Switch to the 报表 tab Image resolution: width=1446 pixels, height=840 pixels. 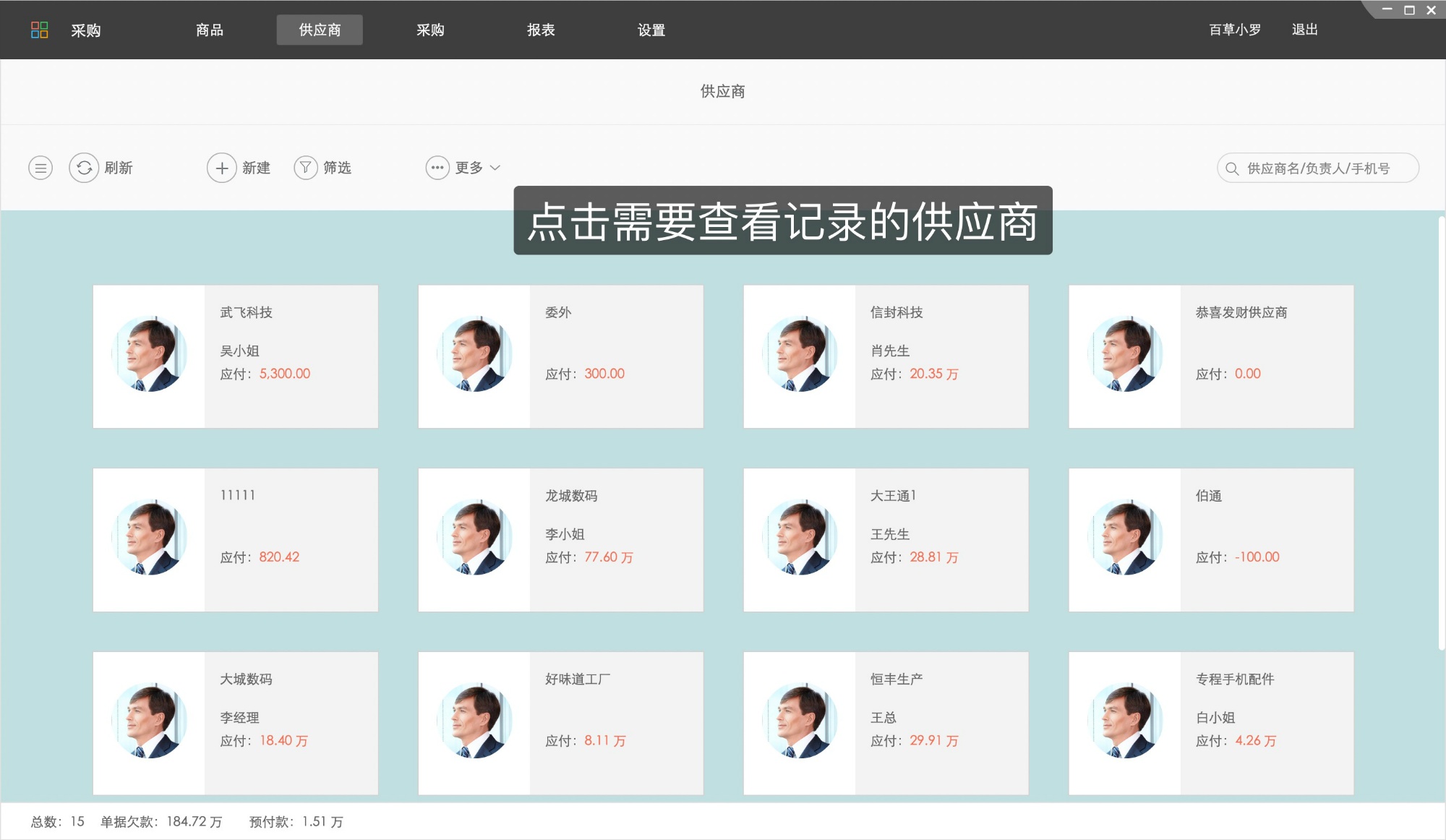(x=540, y=30)
